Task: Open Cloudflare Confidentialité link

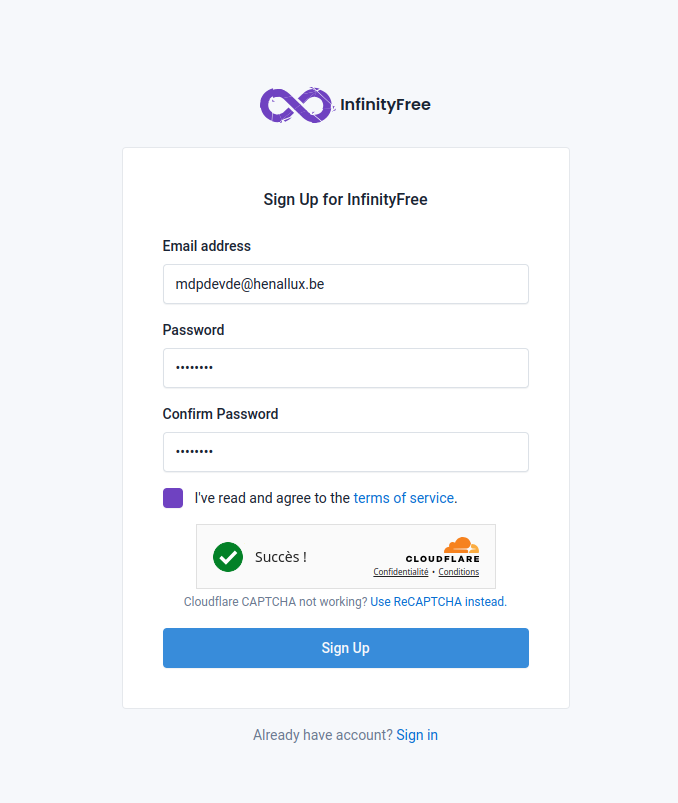Action: (x=401, y=572)
